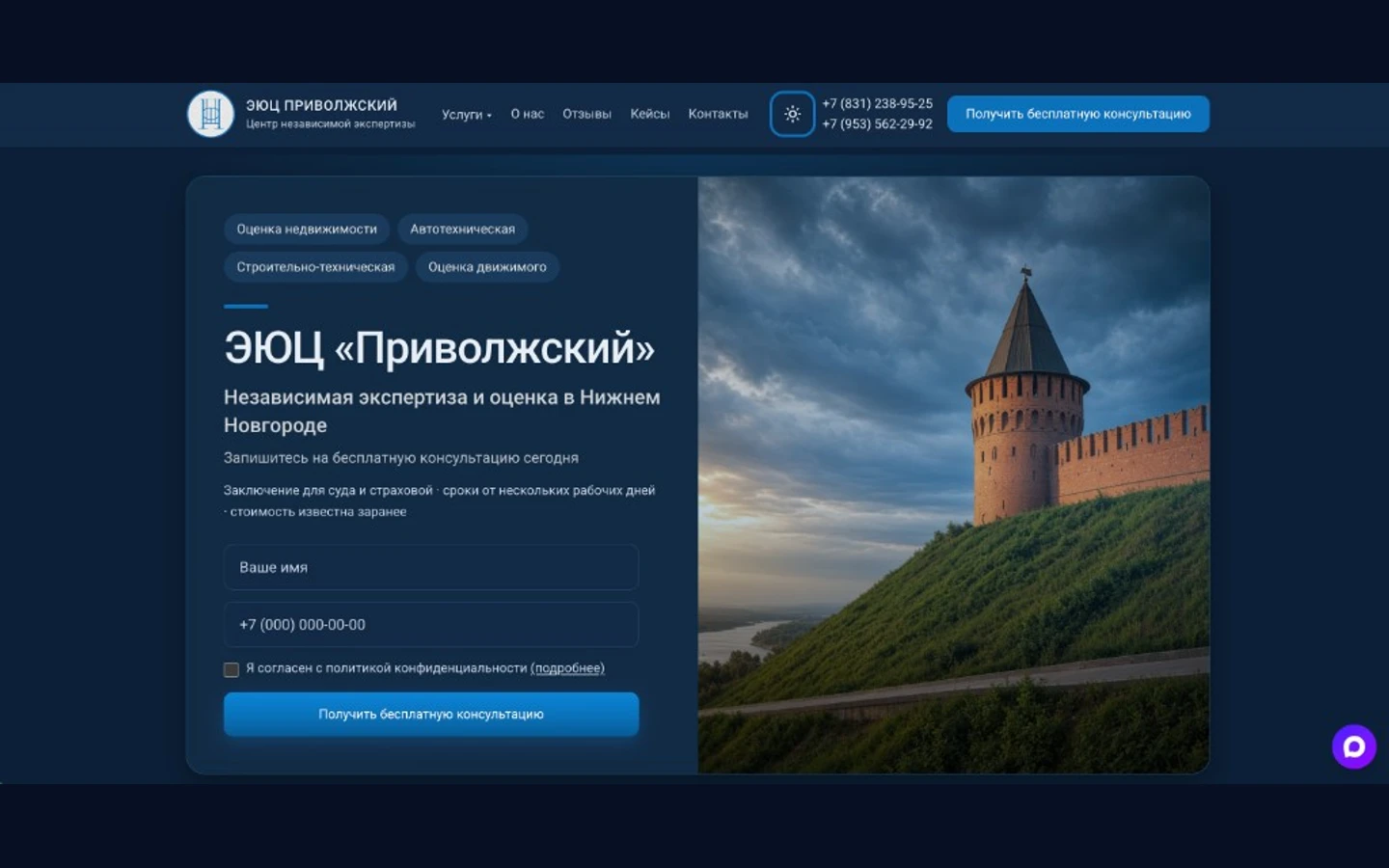Open the О нас menu item

[527, 114]
